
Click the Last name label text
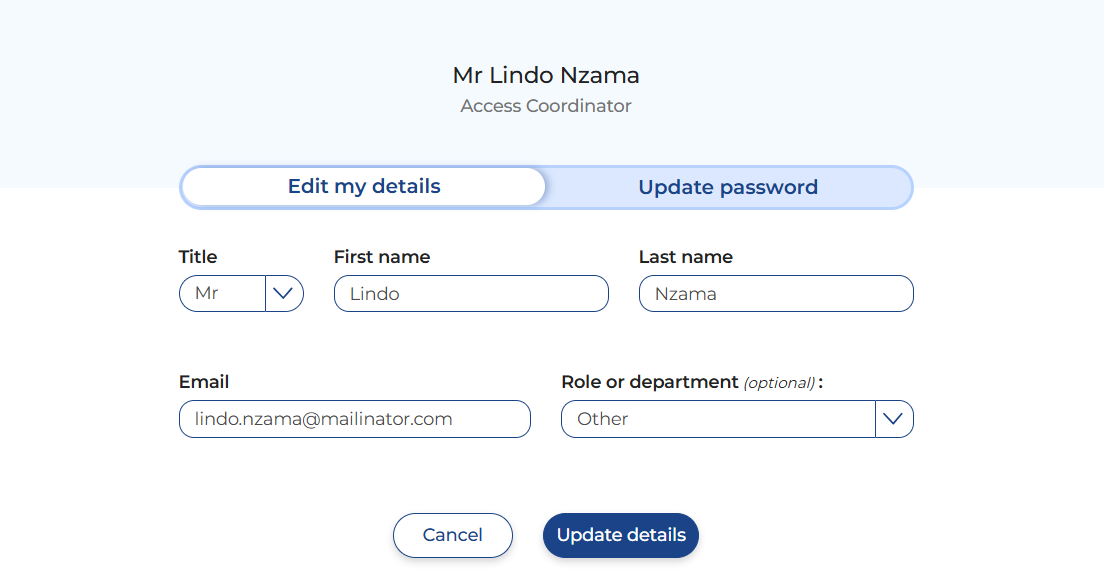686,257
